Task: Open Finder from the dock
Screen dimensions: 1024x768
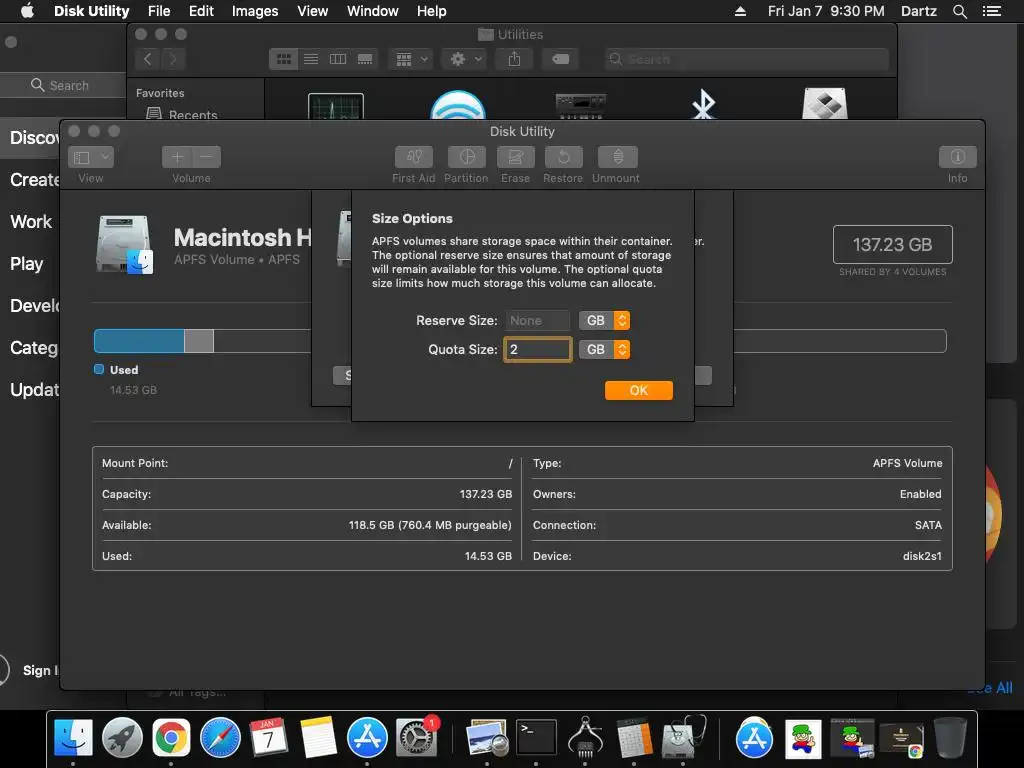Action: [72, 738]
